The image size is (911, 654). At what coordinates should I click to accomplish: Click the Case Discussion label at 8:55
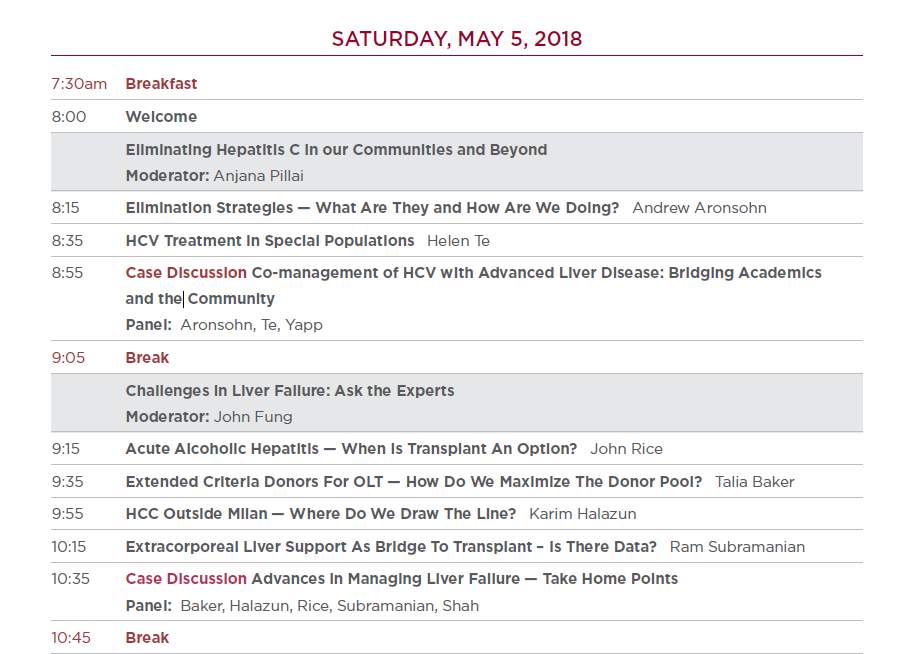pyautogui.click(x=186, y=273)
